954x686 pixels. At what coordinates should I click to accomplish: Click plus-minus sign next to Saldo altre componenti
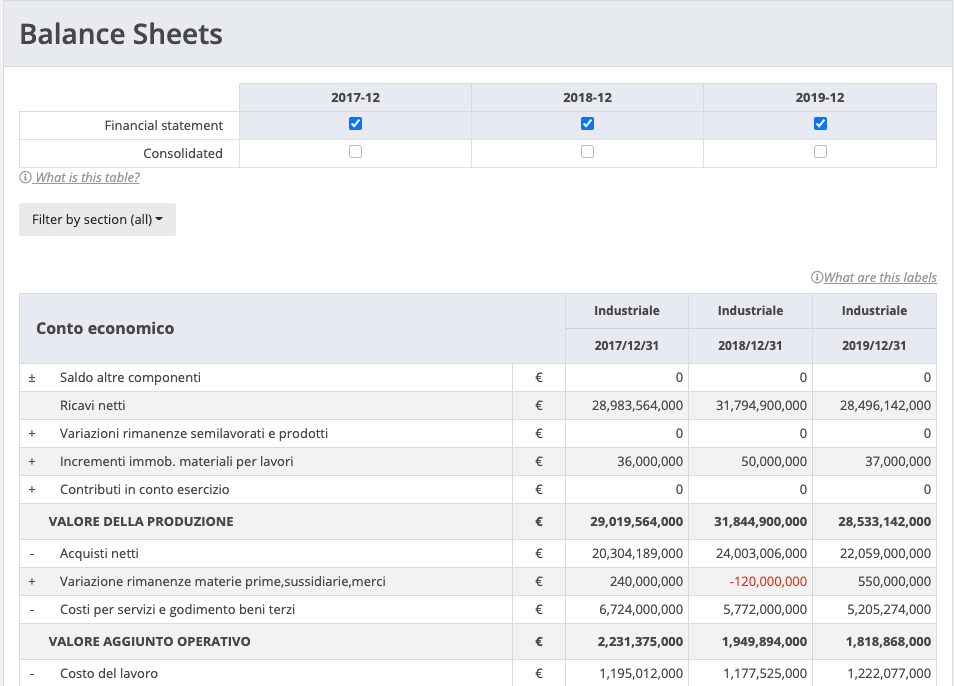point(32,378)
